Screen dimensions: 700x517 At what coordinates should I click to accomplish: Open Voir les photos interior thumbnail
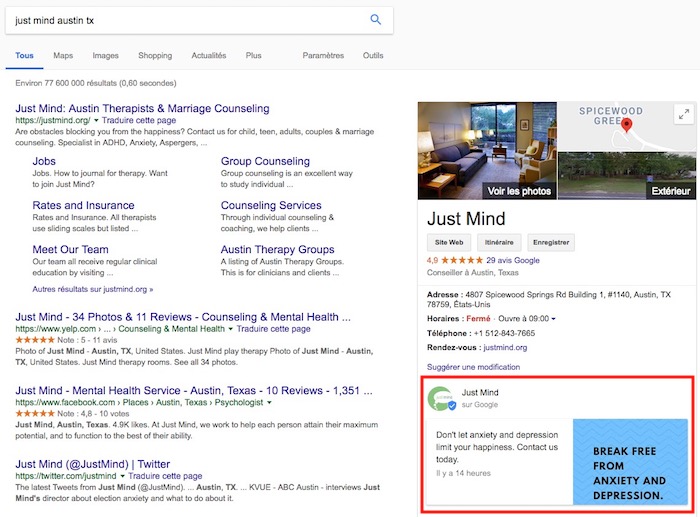click(487, 150)
